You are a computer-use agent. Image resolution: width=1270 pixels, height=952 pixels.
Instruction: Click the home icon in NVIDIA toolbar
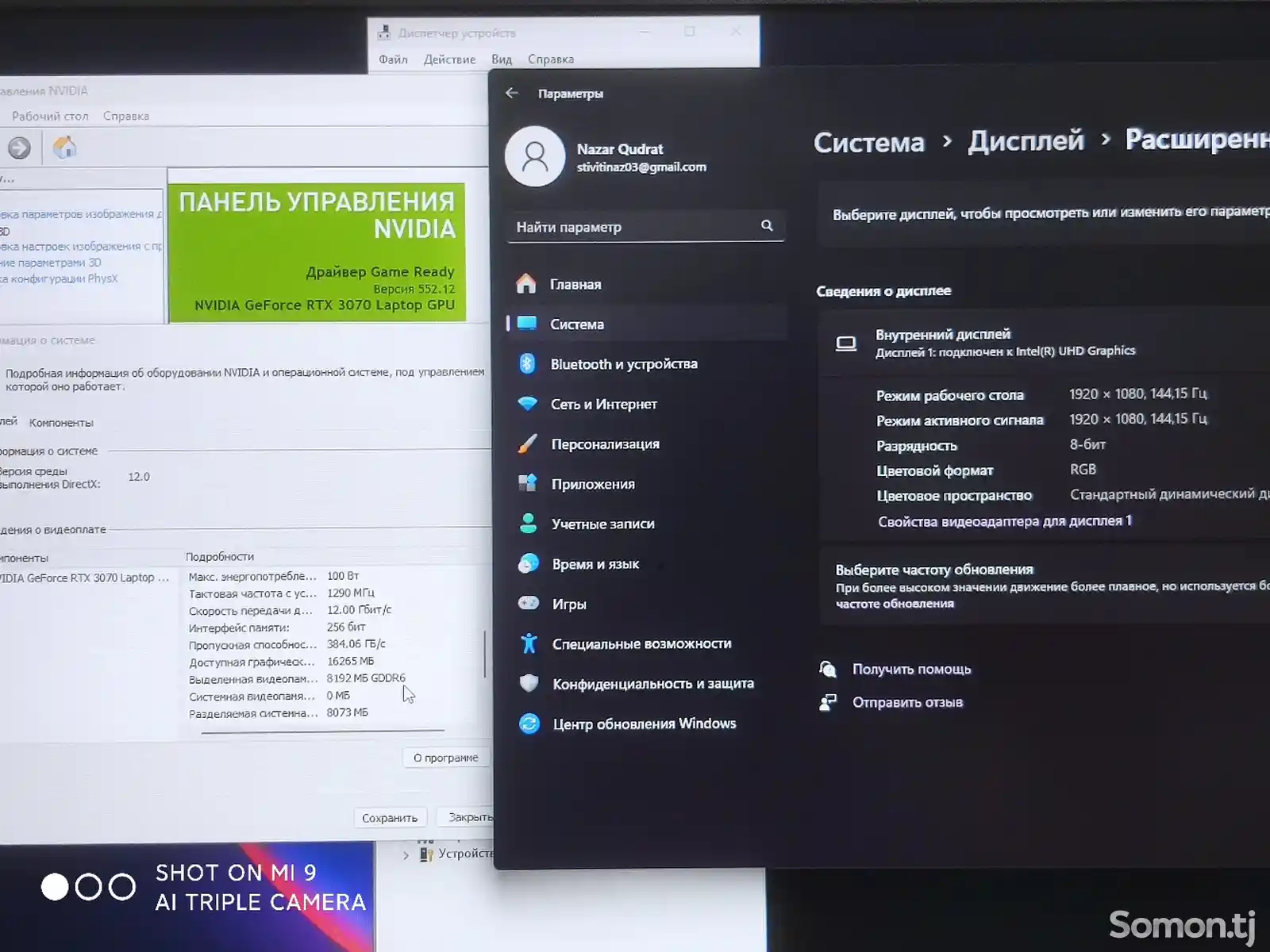(64, 147)
